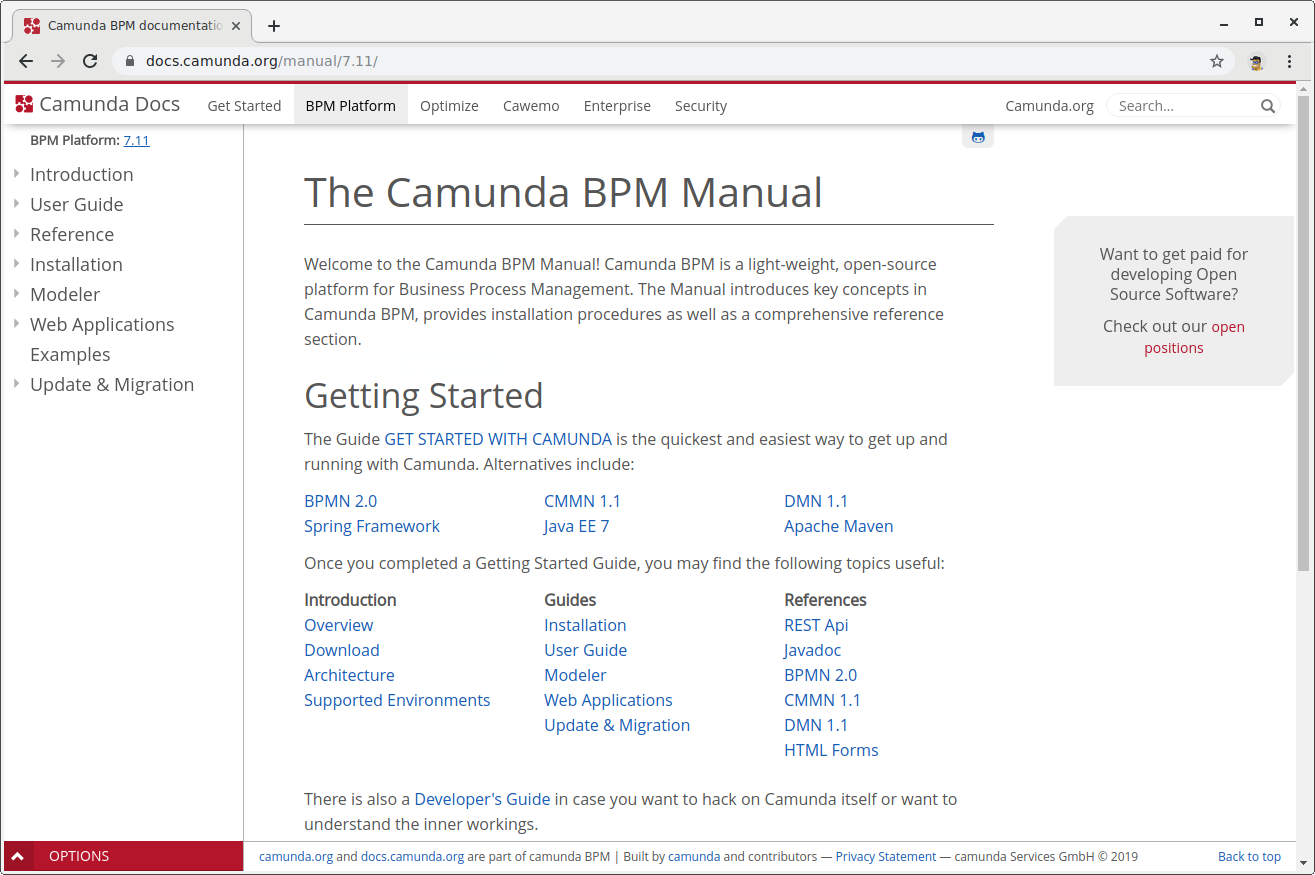Expand the Update & Migration tree section
This screenshot has width=1315, height=875.
tap(16, 384)
